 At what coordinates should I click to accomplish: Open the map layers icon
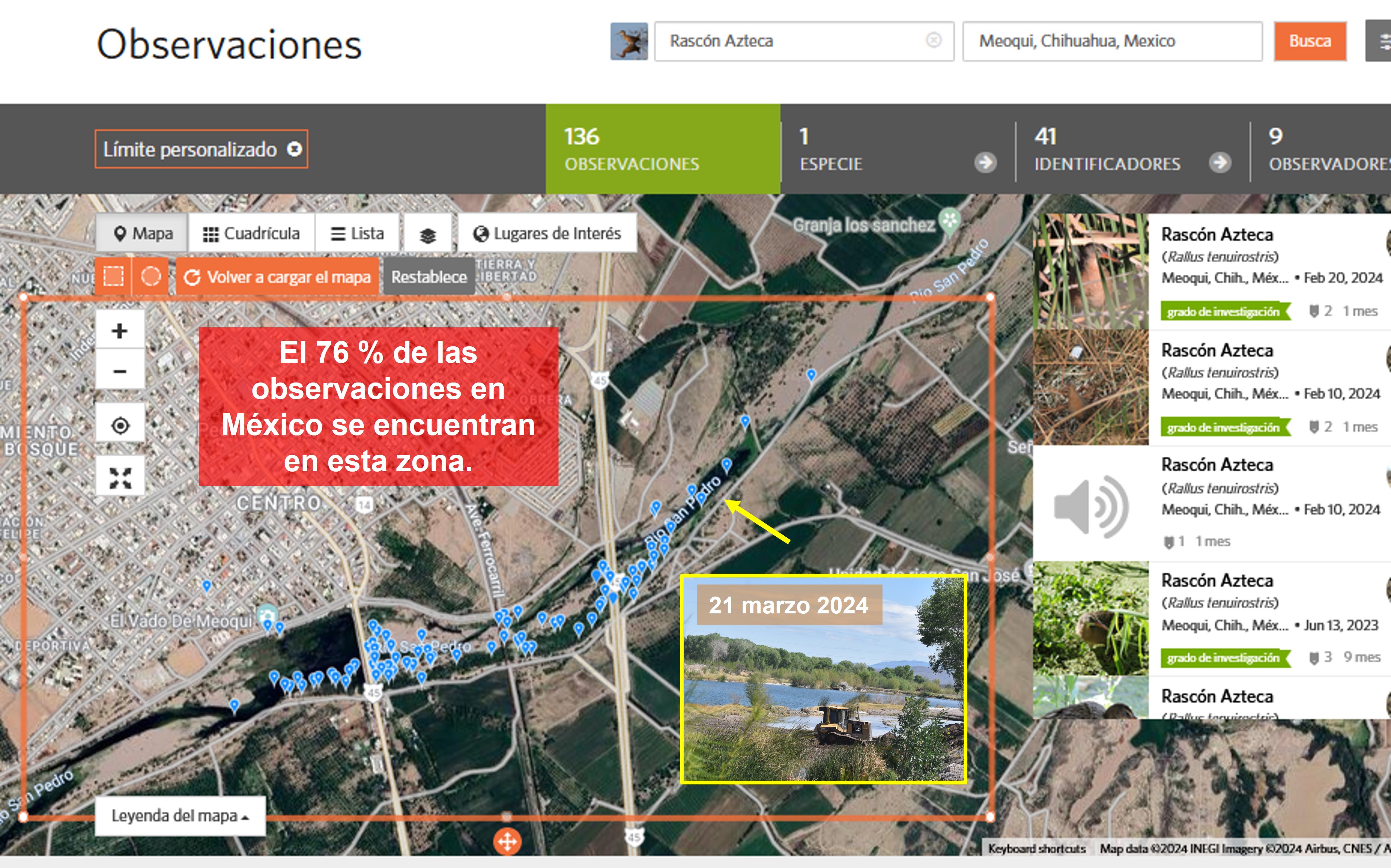pyautogui.click(x=427, y=234)
